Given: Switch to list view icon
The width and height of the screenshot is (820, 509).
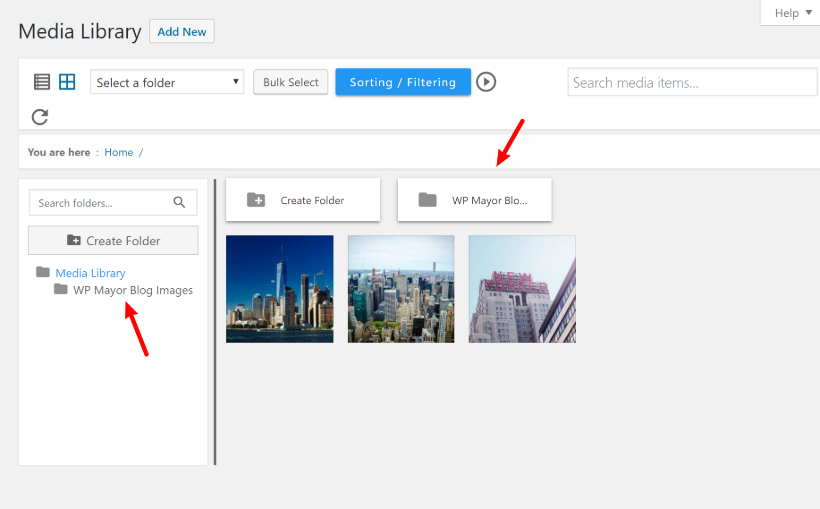Looking at the screenshot, I should coord(42,82).
